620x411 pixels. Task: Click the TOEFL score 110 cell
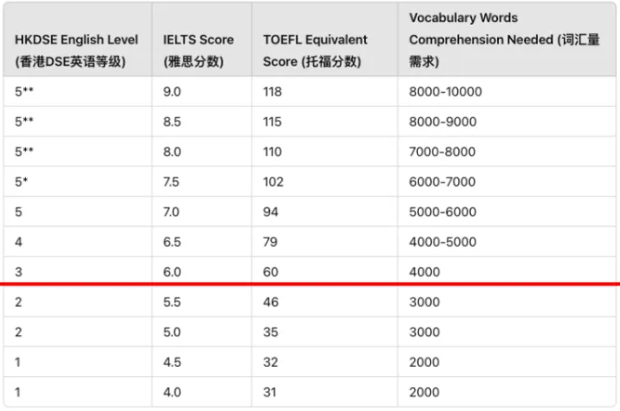point(272,152)
